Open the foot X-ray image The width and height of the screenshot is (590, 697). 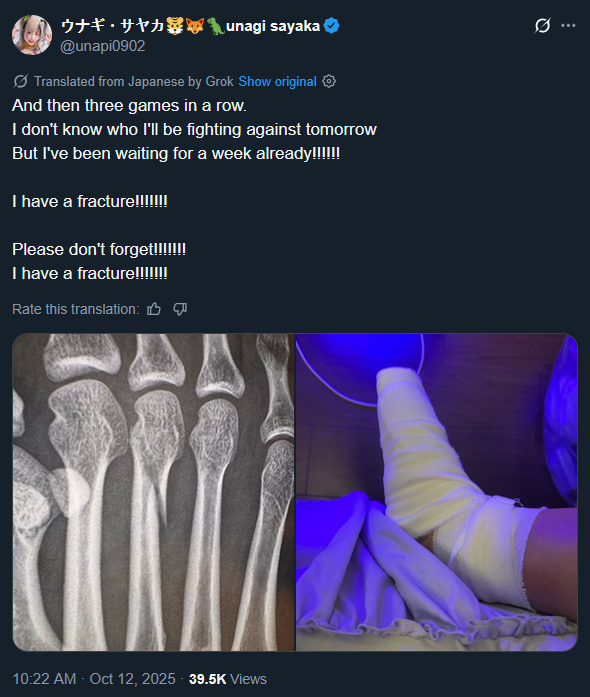tap(153, 492)
